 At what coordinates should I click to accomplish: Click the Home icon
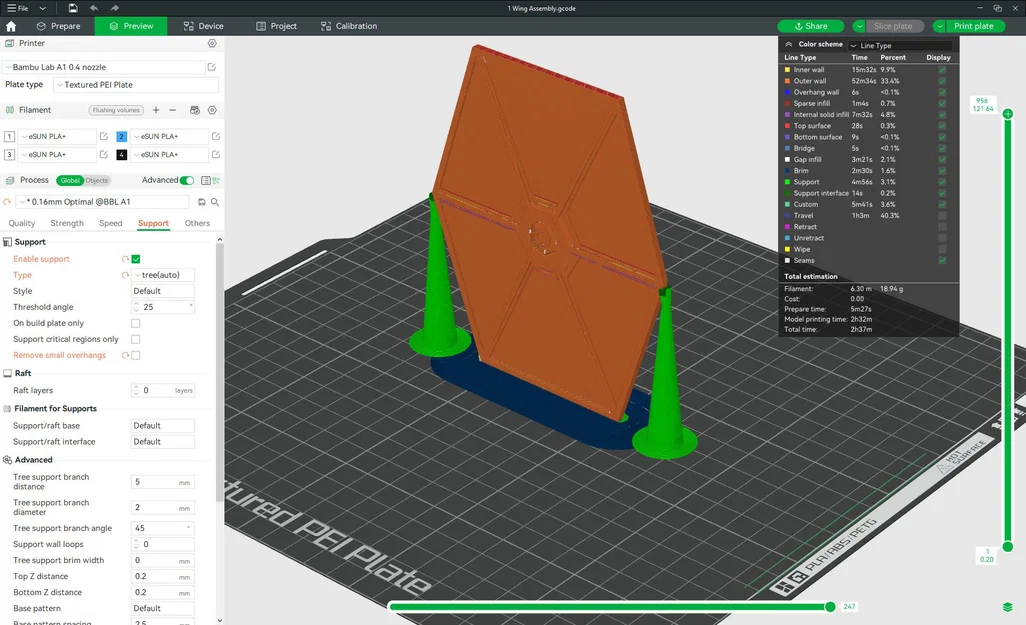(x=11, y=26)
